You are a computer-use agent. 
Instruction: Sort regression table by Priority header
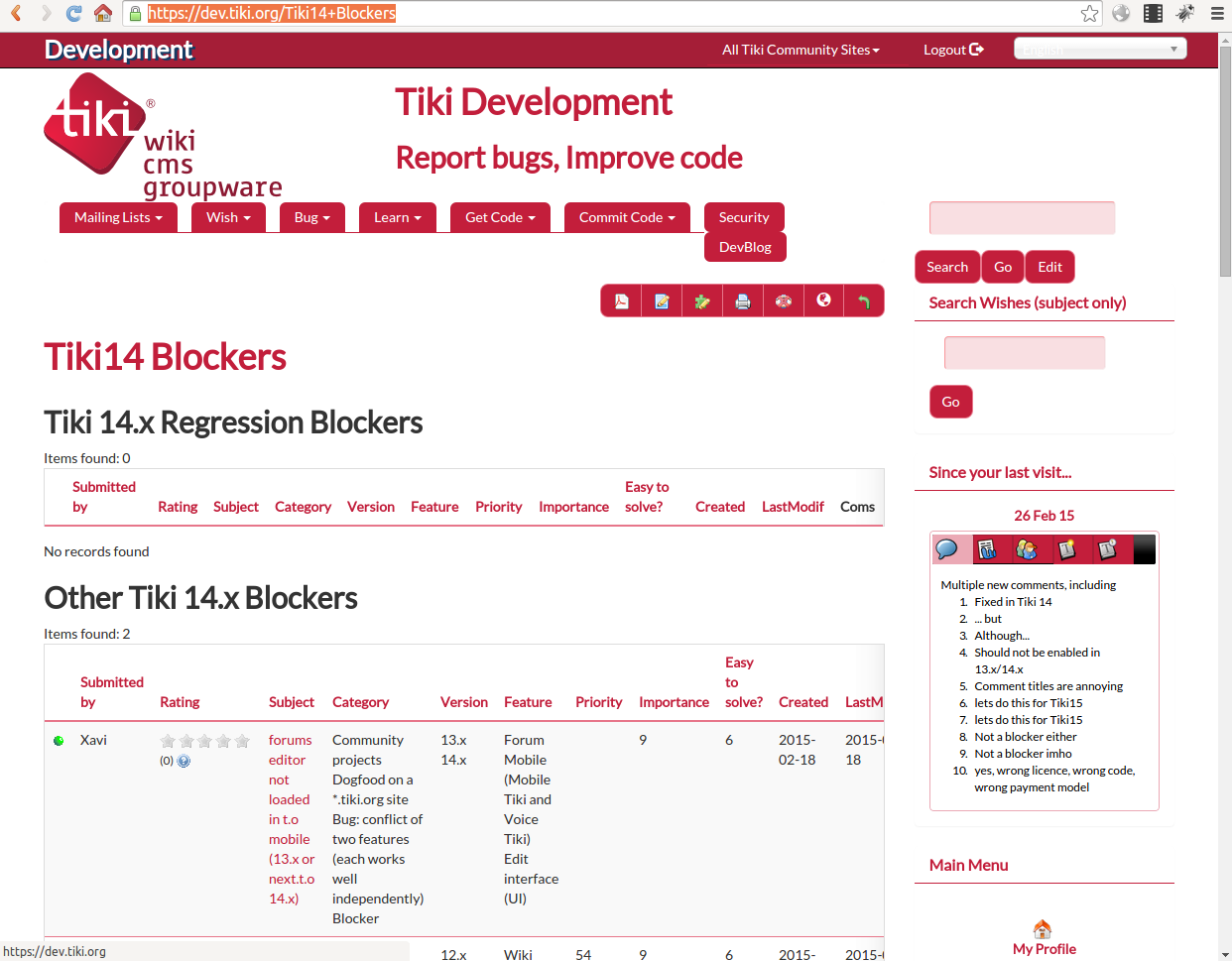(498, 507)
